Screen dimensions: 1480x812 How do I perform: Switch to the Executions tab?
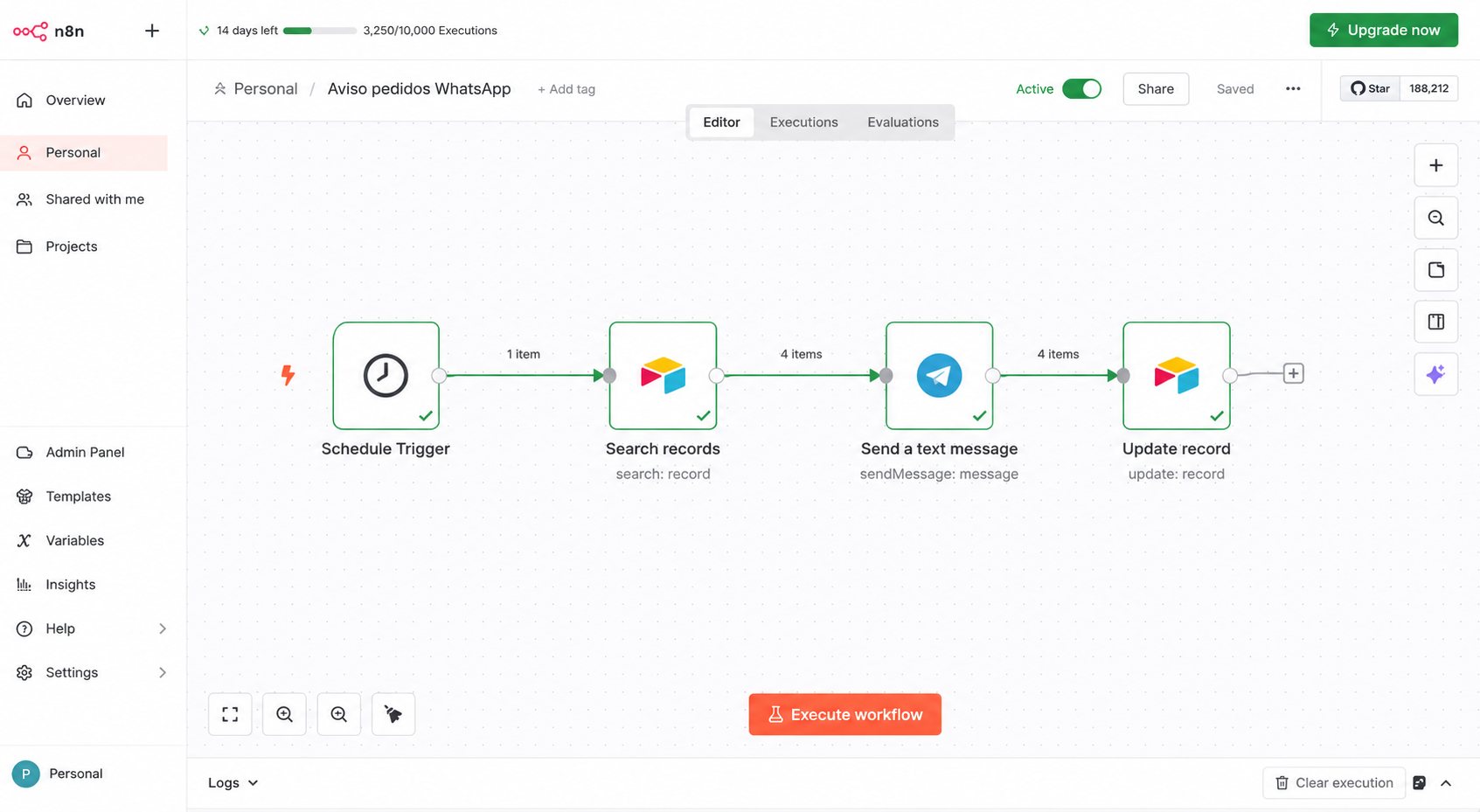803,122
